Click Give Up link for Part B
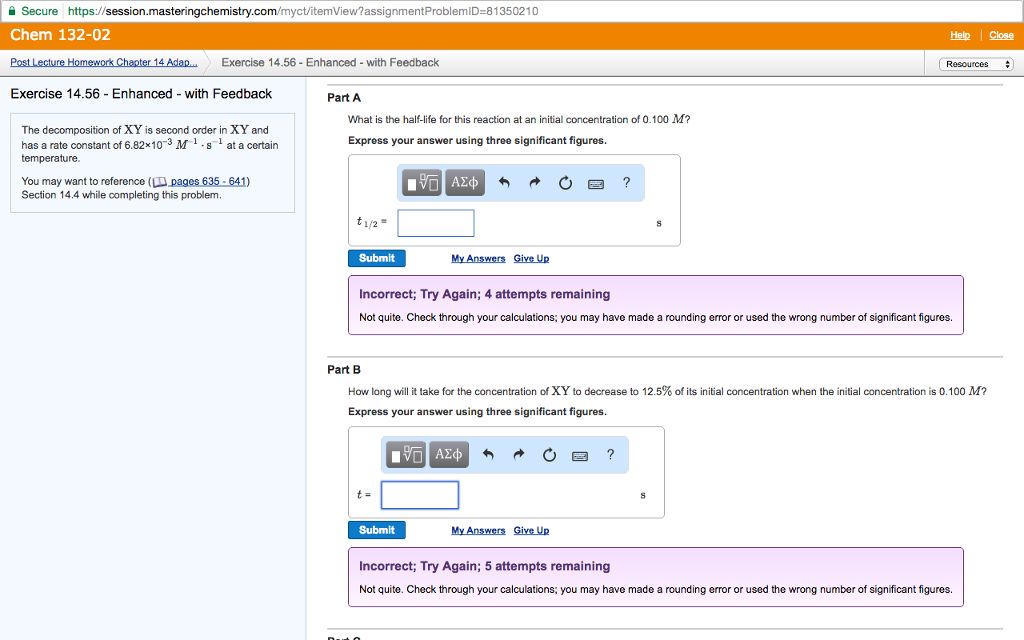The image size is (1024, 640). (531, 531)
